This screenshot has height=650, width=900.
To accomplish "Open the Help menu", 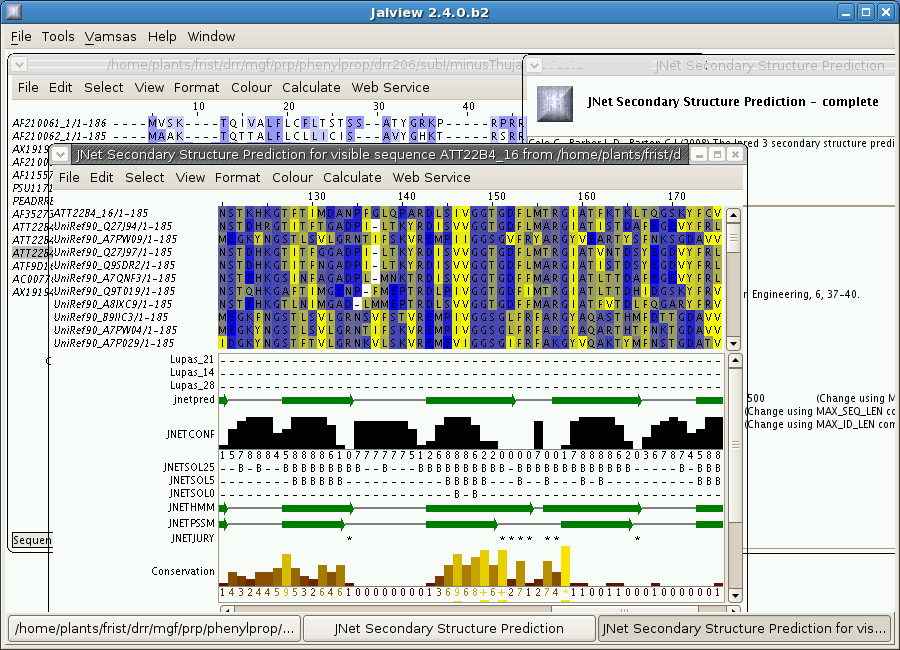I will [162, 37].
